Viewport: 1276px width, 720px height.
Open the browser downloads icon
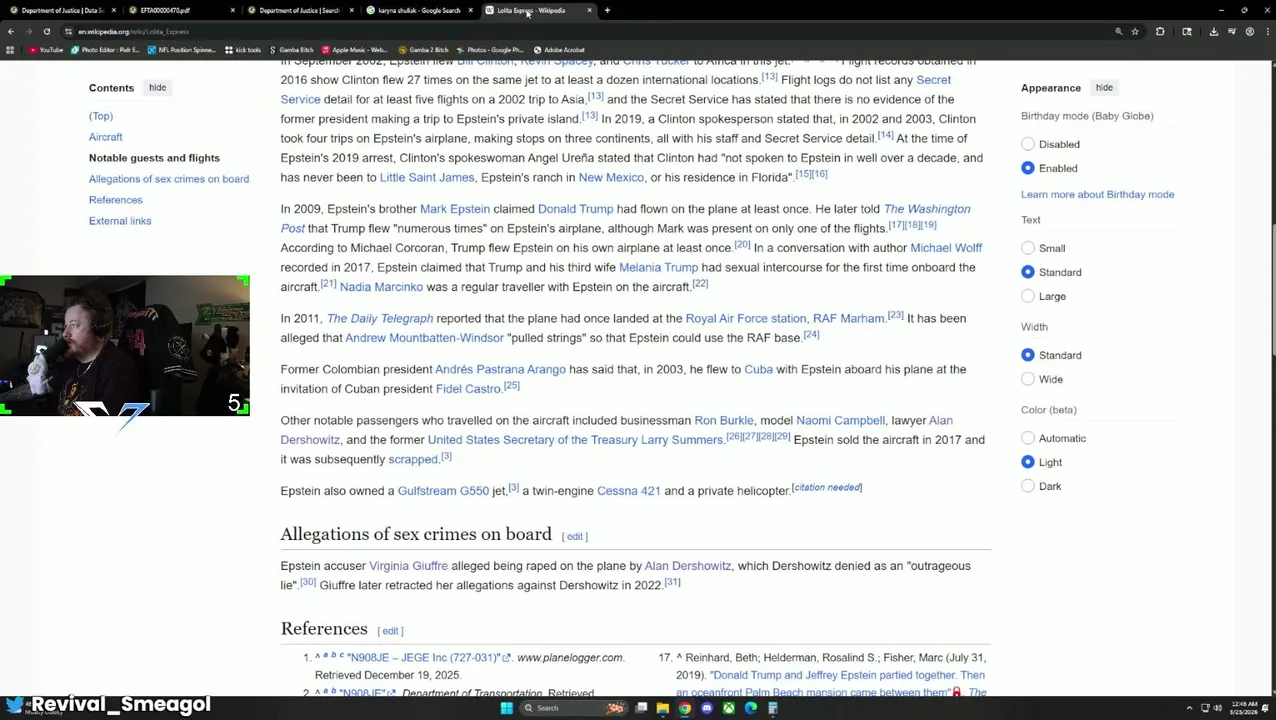coord(1213,31)
